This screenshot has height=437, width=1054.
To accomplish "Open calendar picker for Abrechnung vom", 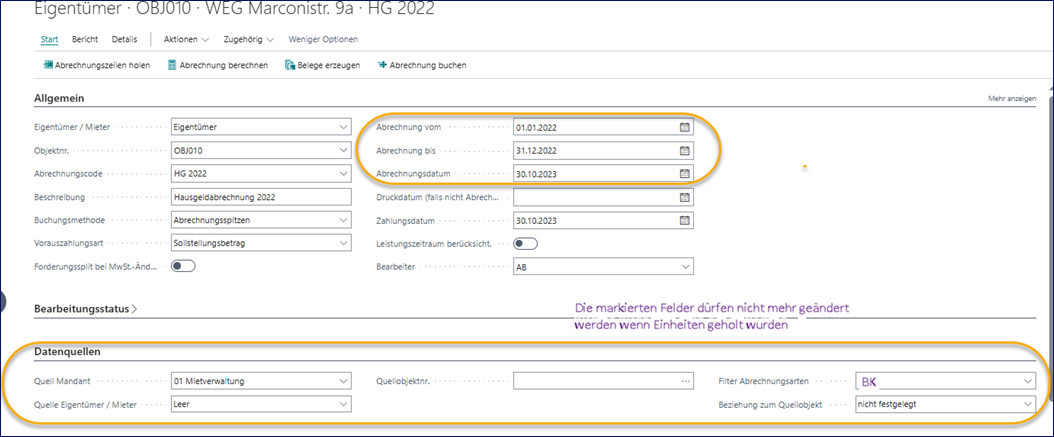I will (x=684, y=128).
